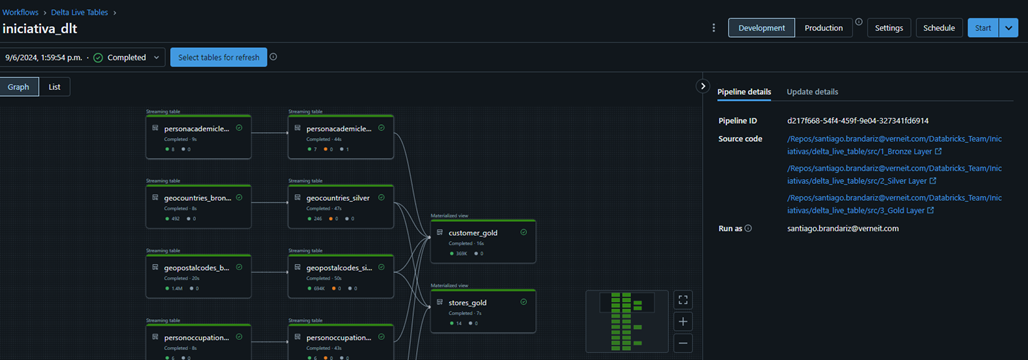The width and height of the screenshot is (1028, 360).
Task: Switch to List view
Action: click(x=54, y=87)
